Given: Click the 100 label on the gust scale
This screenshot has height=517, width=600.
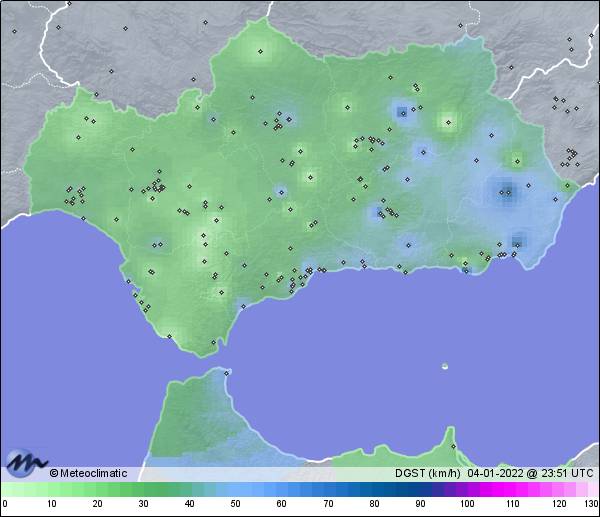Looking at the screenshot, I should coord(466,504).
